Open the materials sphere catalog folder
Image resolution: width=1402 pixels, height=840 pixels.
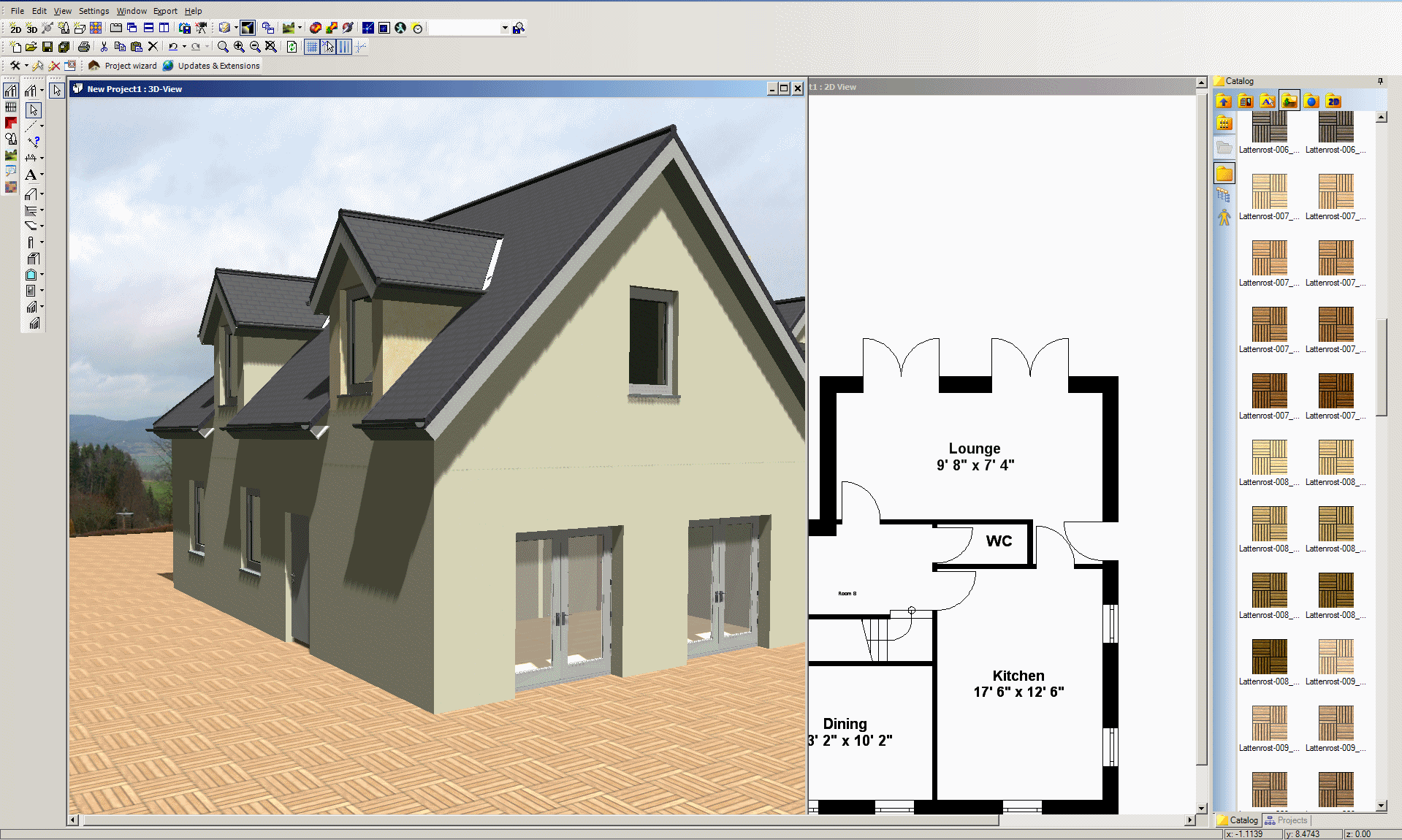tap(1311, 102)
